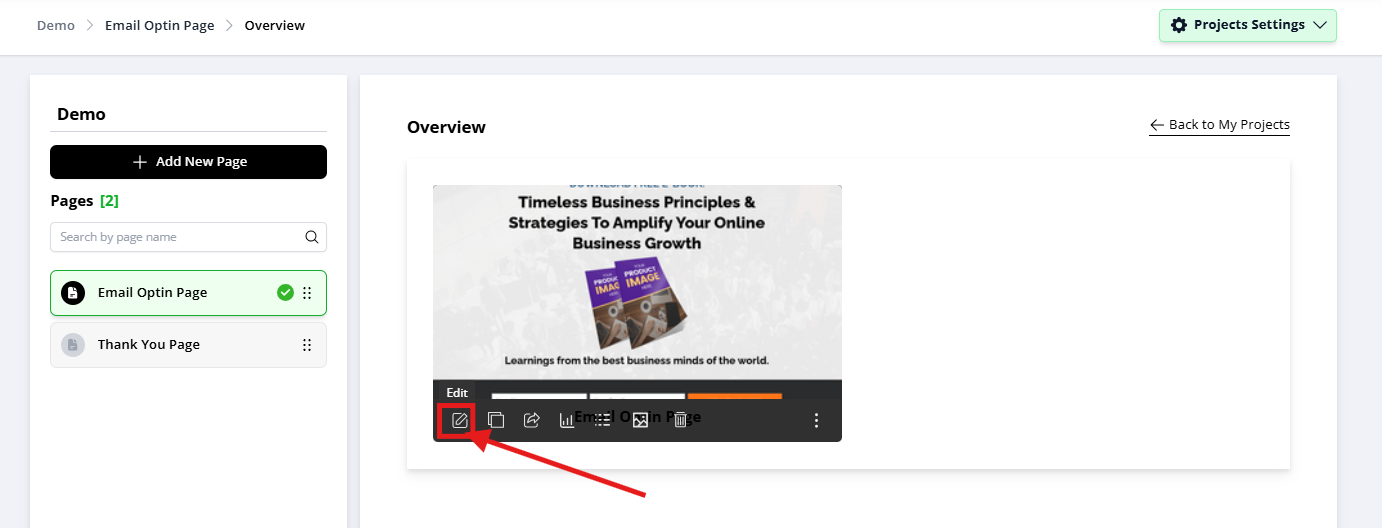This screenshot has height=528, width=1382.
Task: Click the duplicate page icon
Action: [495, 420]
